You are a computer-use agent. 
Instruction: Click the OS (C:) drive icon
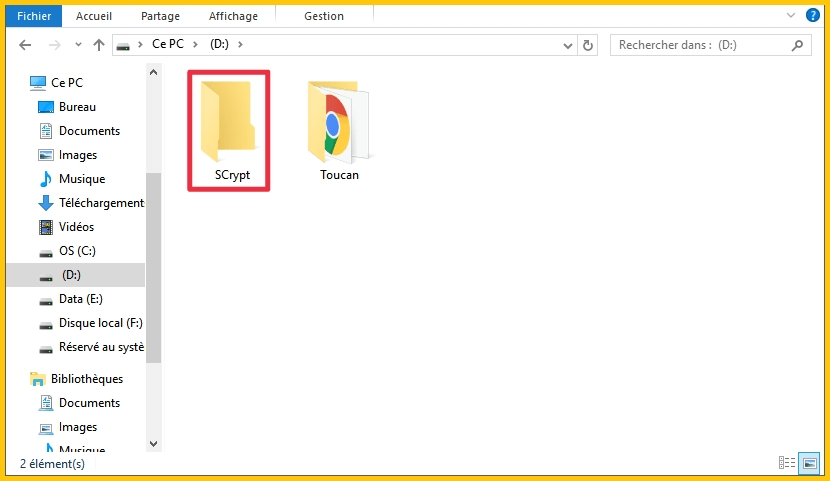point(46,253)
